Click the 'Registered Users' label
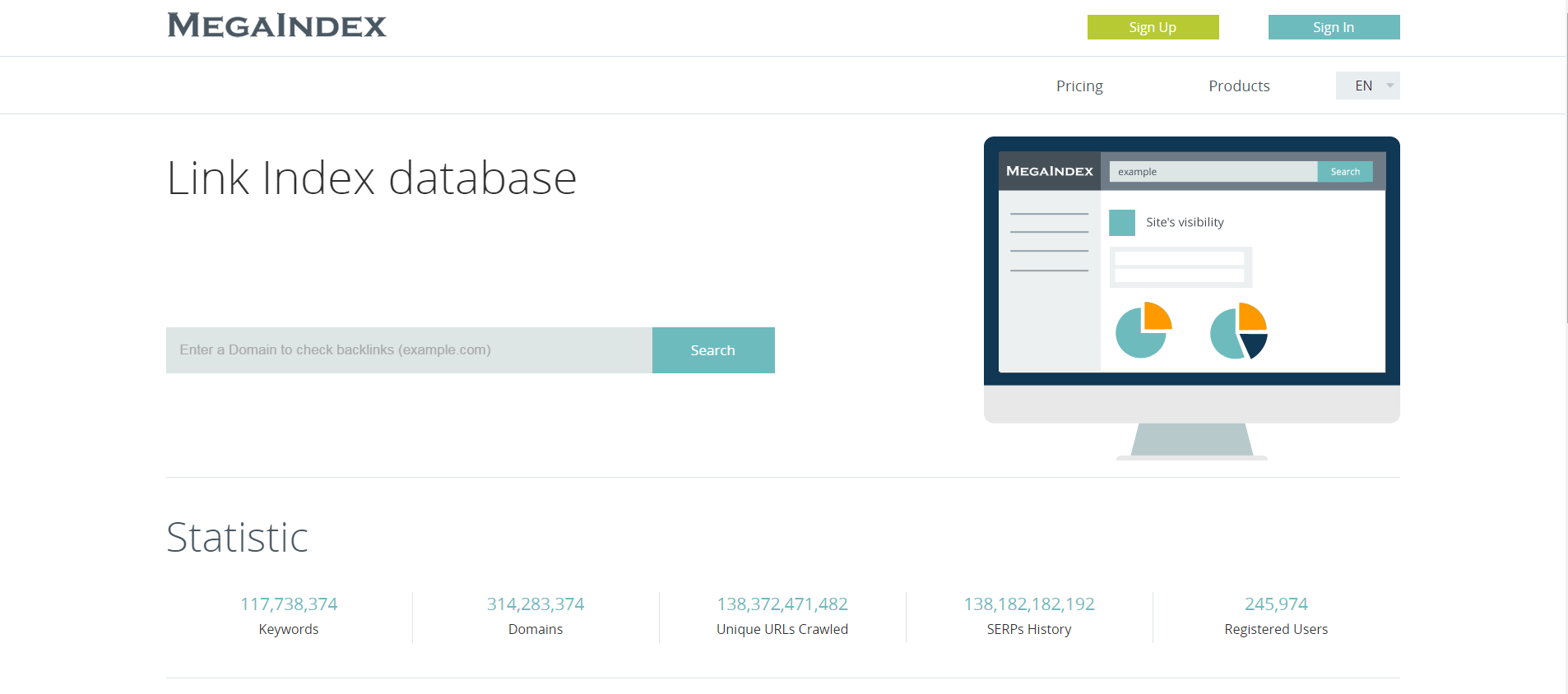Viewport: 1568px width, 694px height. tap(1276, 629)
